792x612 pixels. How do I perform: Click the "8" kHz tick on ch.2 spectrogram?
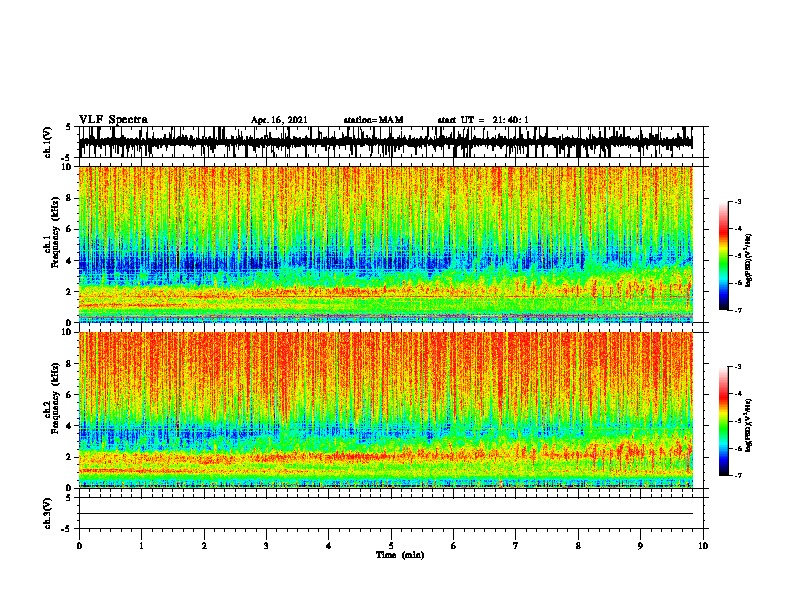[70, 364]
